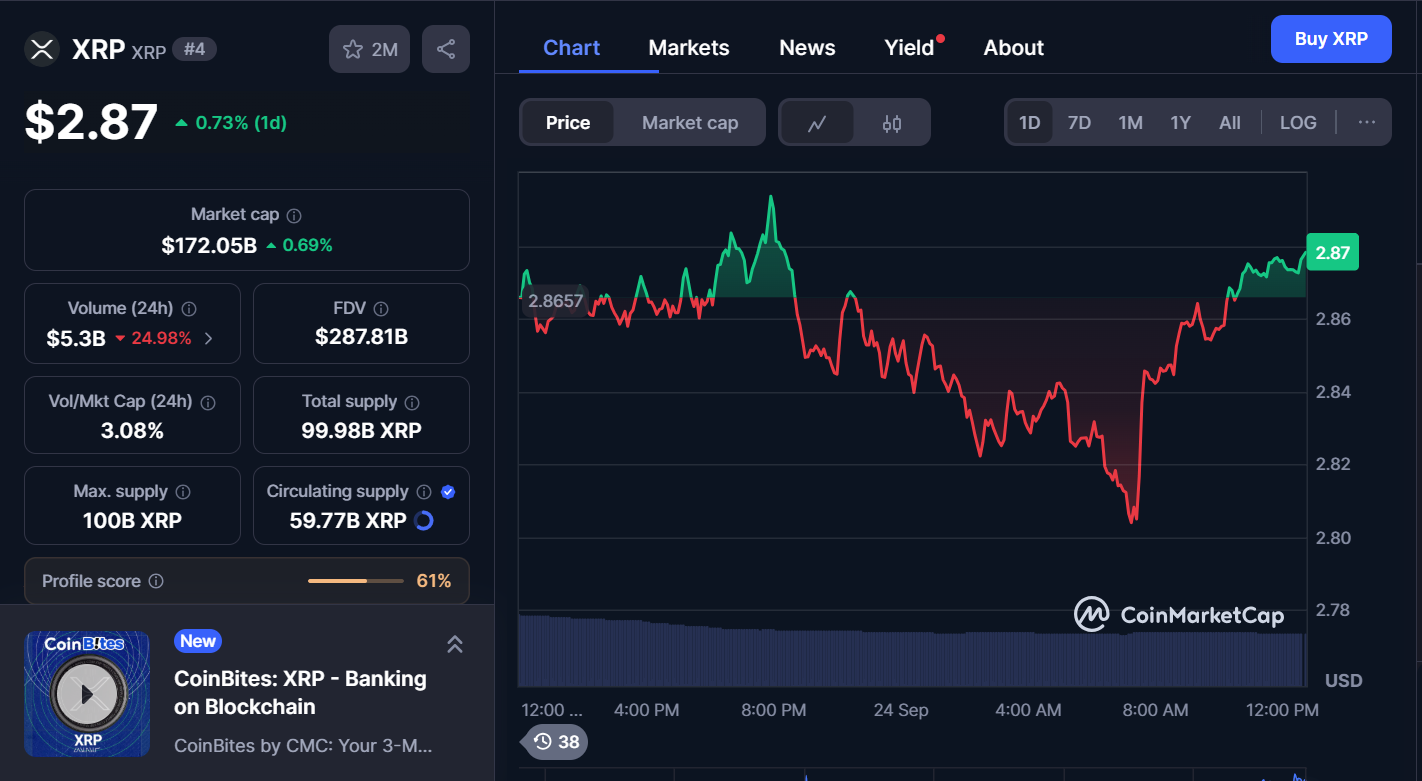Open the history 38 events badge
This screenshot has width=1422, height=781.
click(555, 742)
